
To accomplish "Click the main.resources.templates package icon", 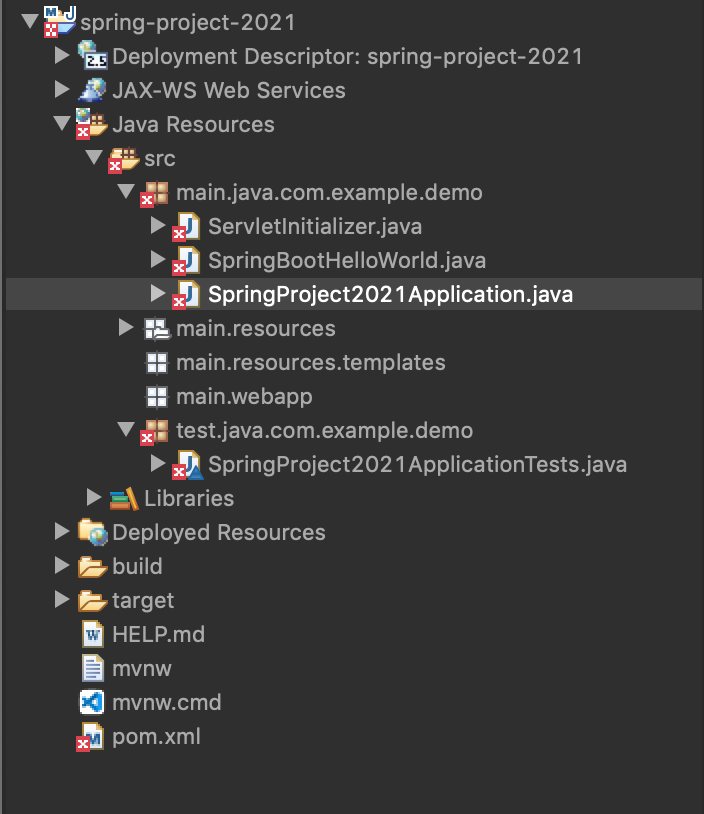I will pos(156,363).
